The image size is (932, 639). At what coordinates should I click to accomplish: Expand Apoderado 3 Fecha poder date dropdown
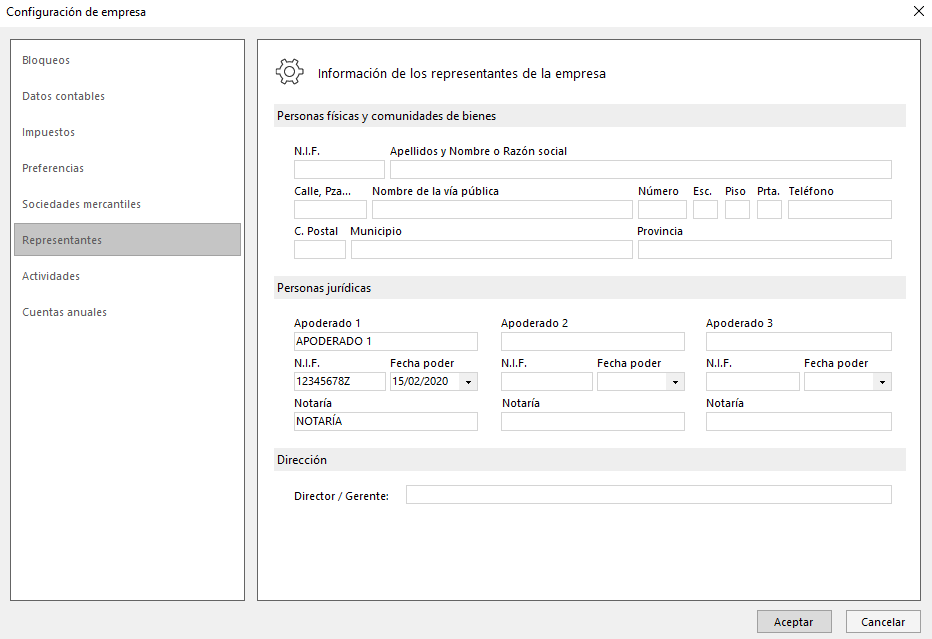882,382
